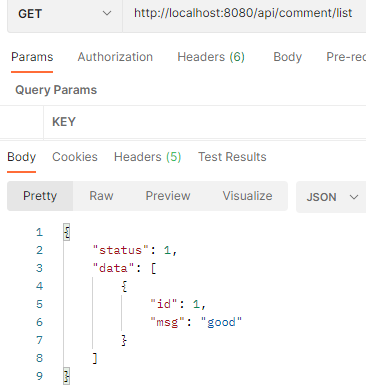Screen dimensions: 366x386
Task: Open the GET method dropdown
Action: coord(65,14)
